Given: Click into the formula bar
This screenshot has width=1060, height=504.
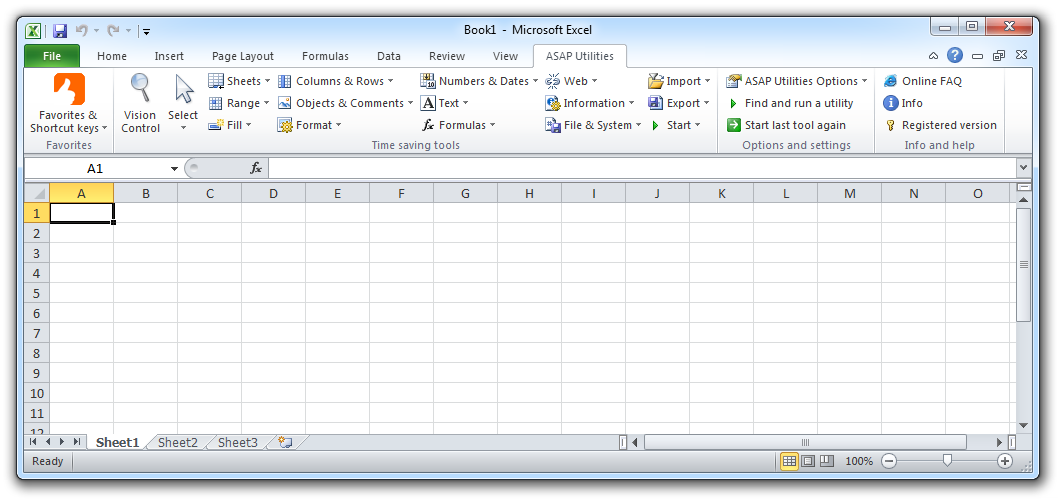Looking at the screenshot, I should coord(642,168).
